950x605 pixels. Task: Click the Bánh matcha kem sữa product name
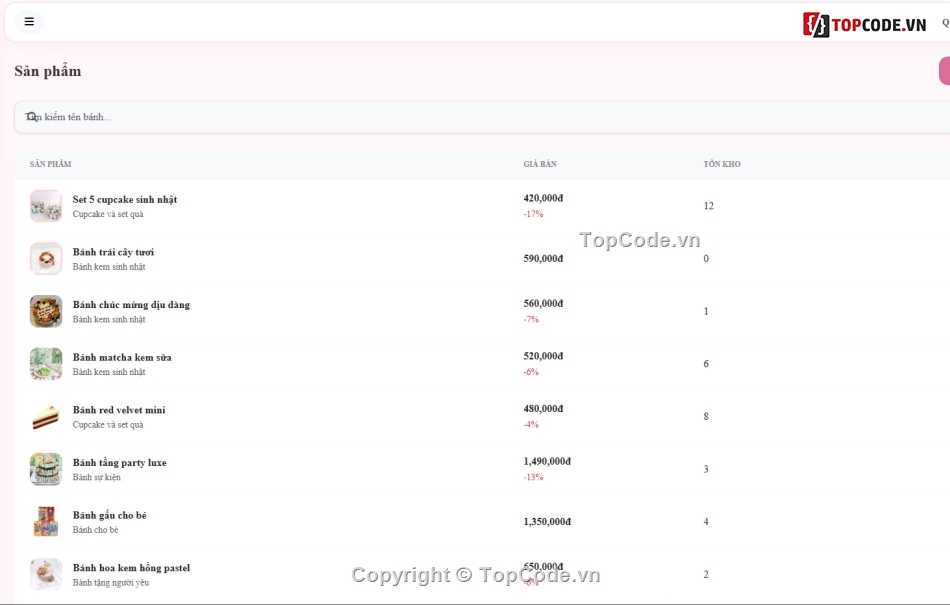click(x=122, y=357)
